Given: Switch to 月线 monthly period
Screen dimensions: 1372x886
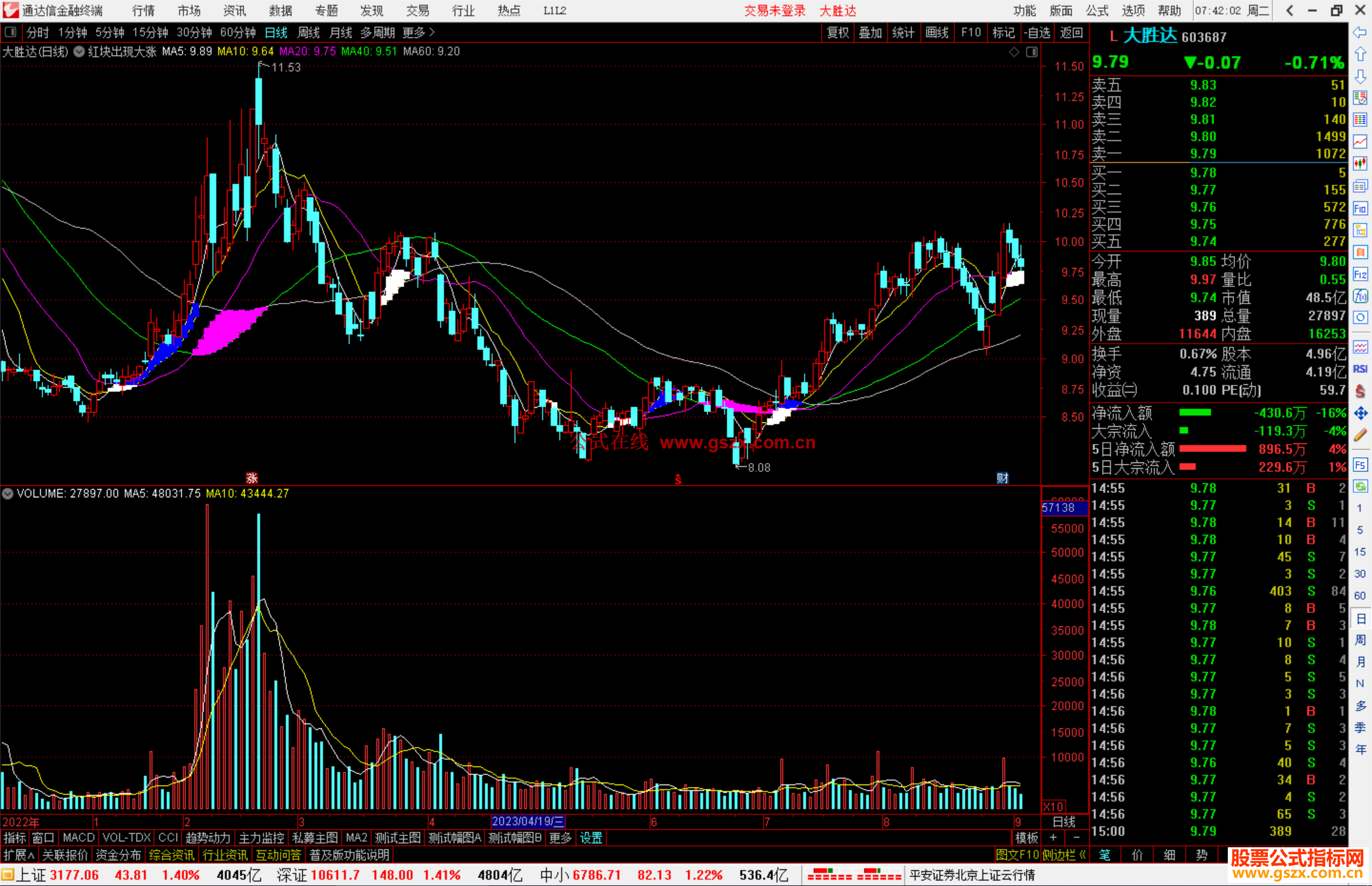Looking at the screenshot, I should 341,32.
